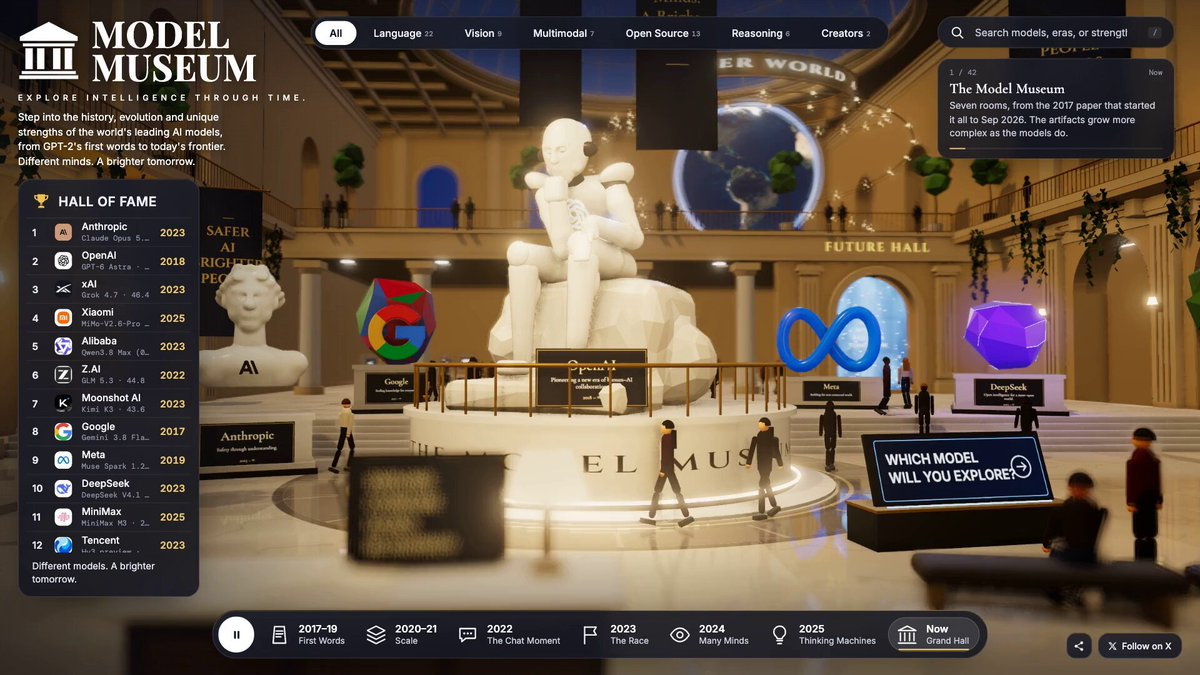
Task: Show Reasoning models
Action: (760, 33)
